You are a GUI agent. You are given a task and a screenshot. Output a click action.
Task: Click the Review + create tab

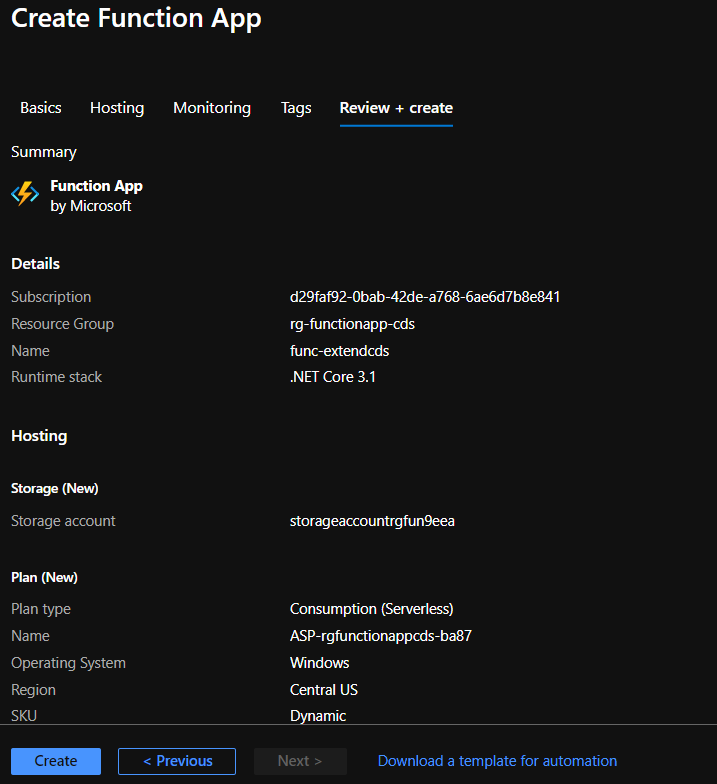[396, 108]
